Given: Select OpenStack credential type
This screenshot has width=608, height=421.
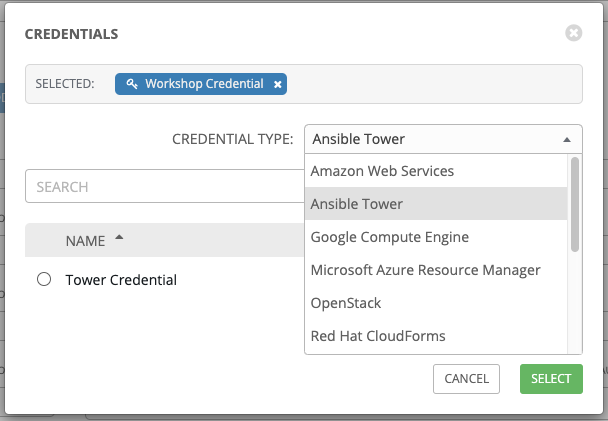Looking at the screenshot, I should [436, 303].
